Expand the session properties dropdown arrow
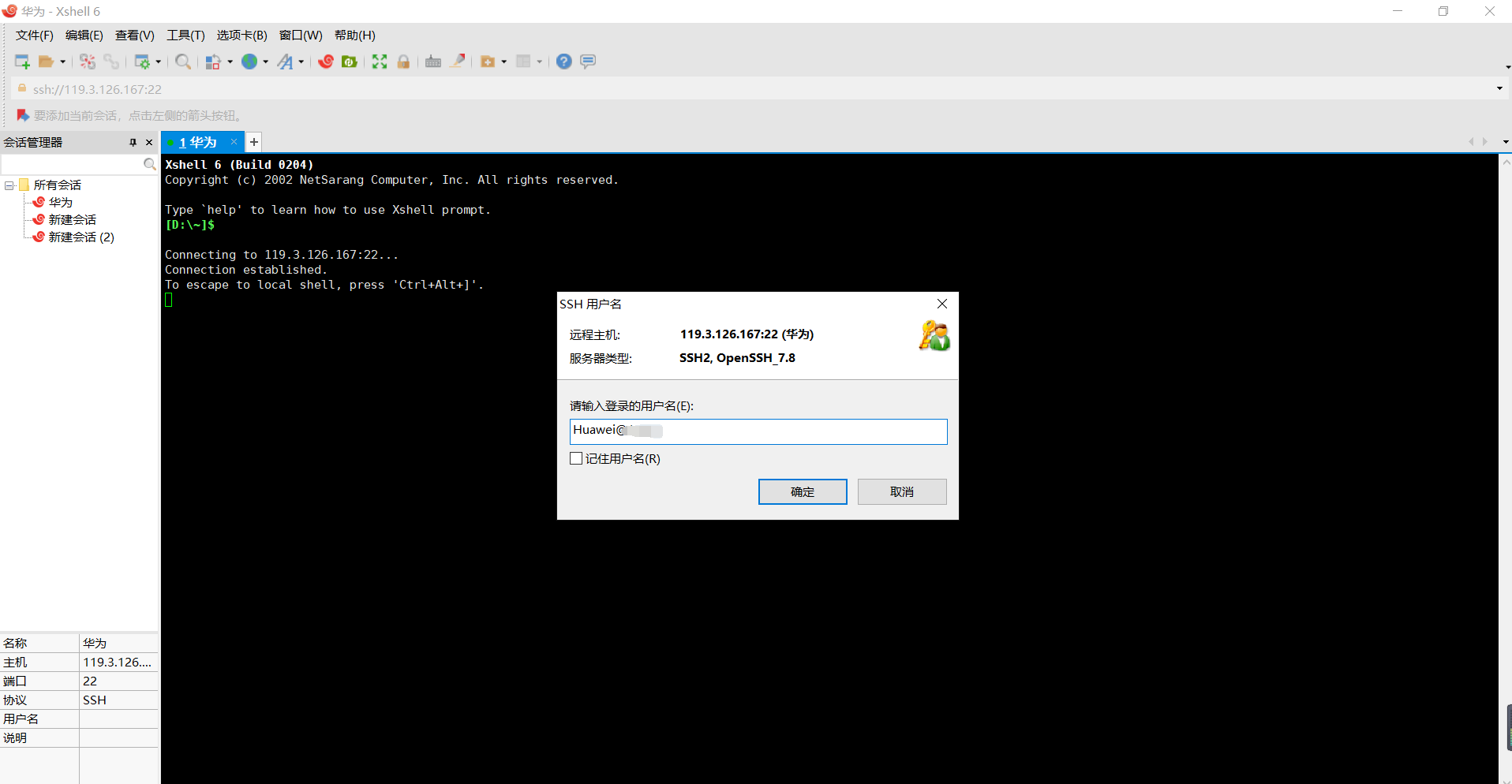1512x784 pixels. click(159, 62)
